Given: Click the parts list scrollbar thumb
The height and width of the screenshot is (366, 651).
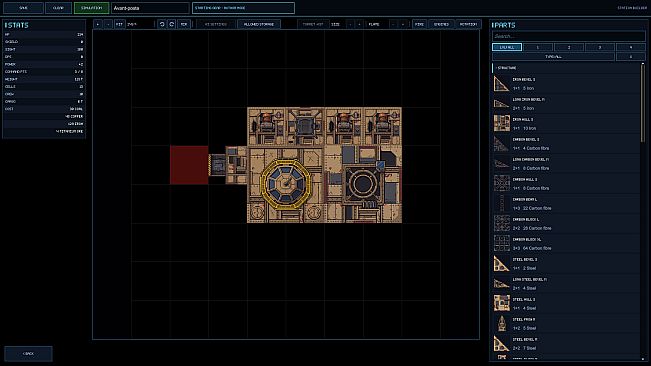Looking at the screenshot, I should coord(643,102).
